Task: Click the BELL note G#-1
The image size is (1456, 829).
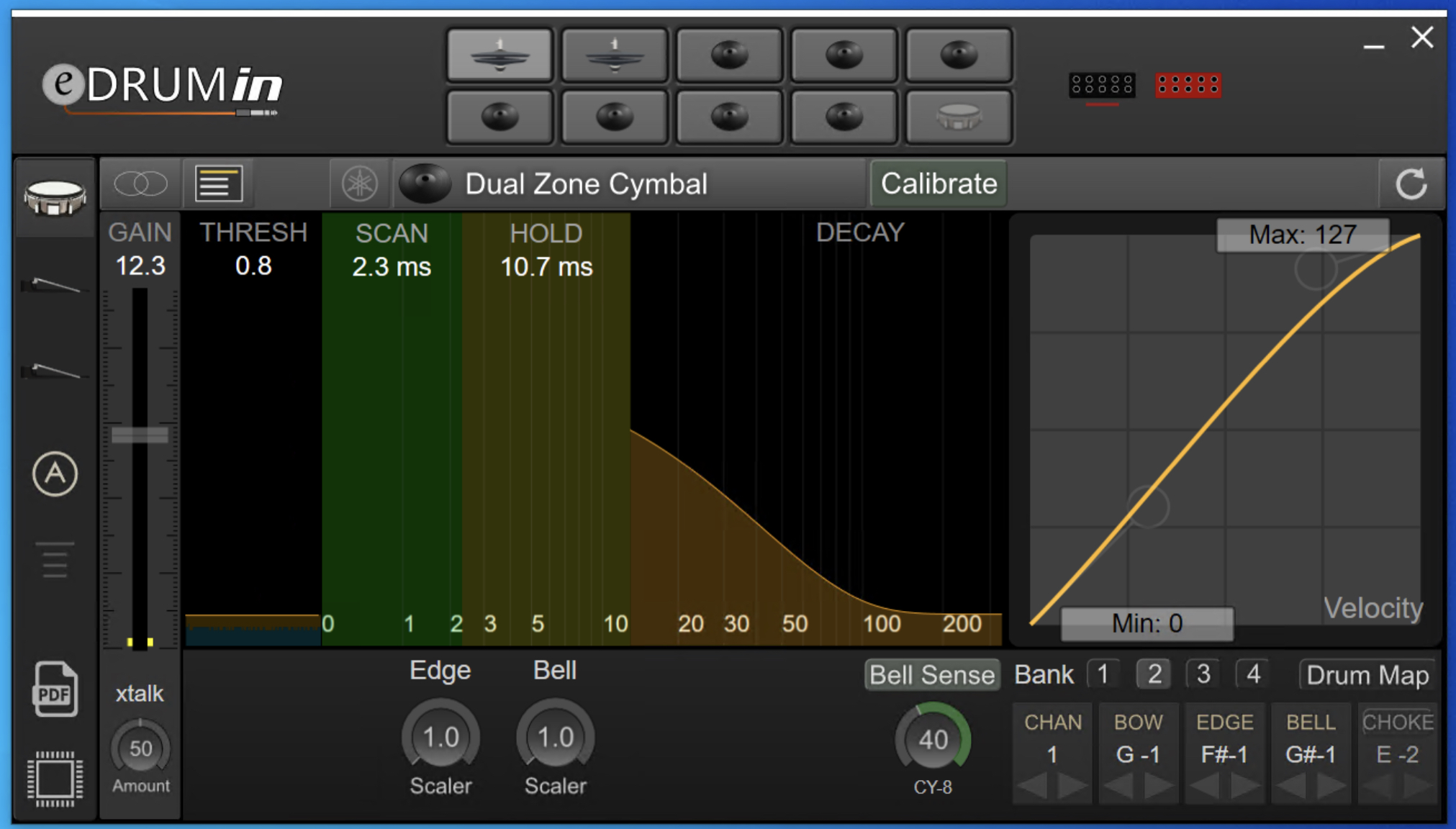Action: tap(1311, 754)
